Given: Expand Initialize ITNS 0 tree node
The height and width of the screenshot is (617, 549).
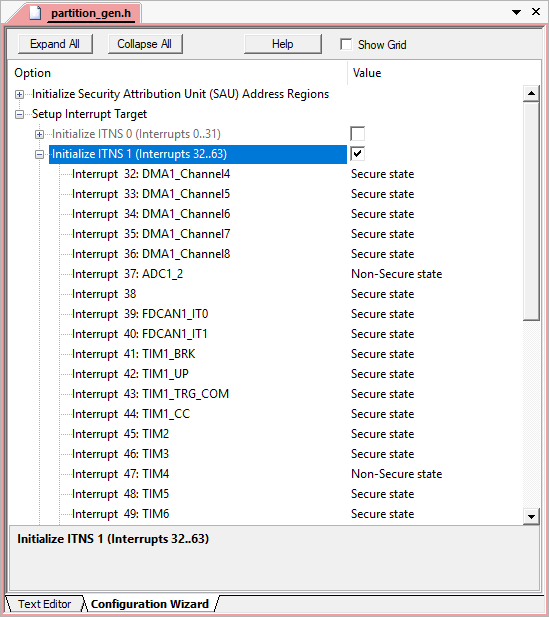Looking at the screenshot, I should tap(39, 135).
